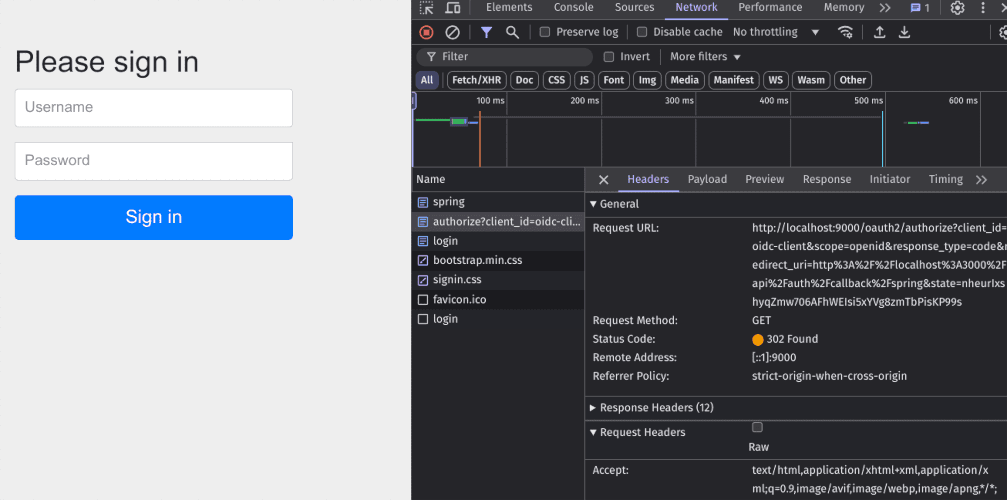Image resolution: width=1007 pixels, height=500 pixels.
Task: Focus the network Filter text box
Action: point(504,56)
